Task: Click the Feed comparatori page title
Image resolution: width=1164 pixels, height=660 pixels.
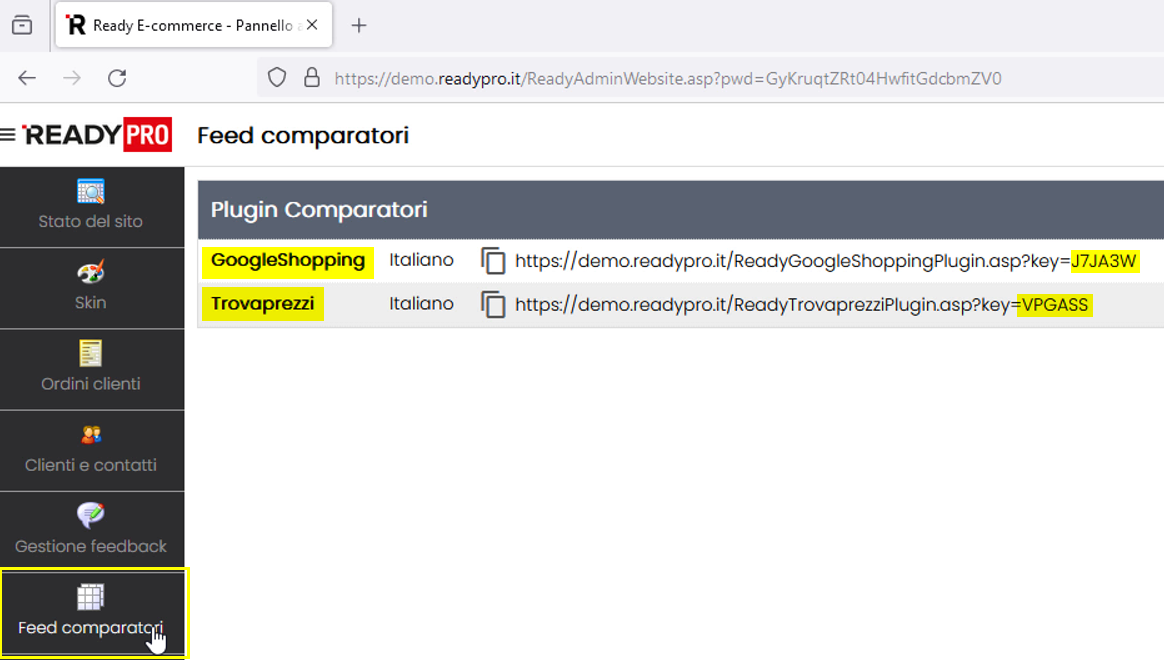Action: [x=303, y=136]
